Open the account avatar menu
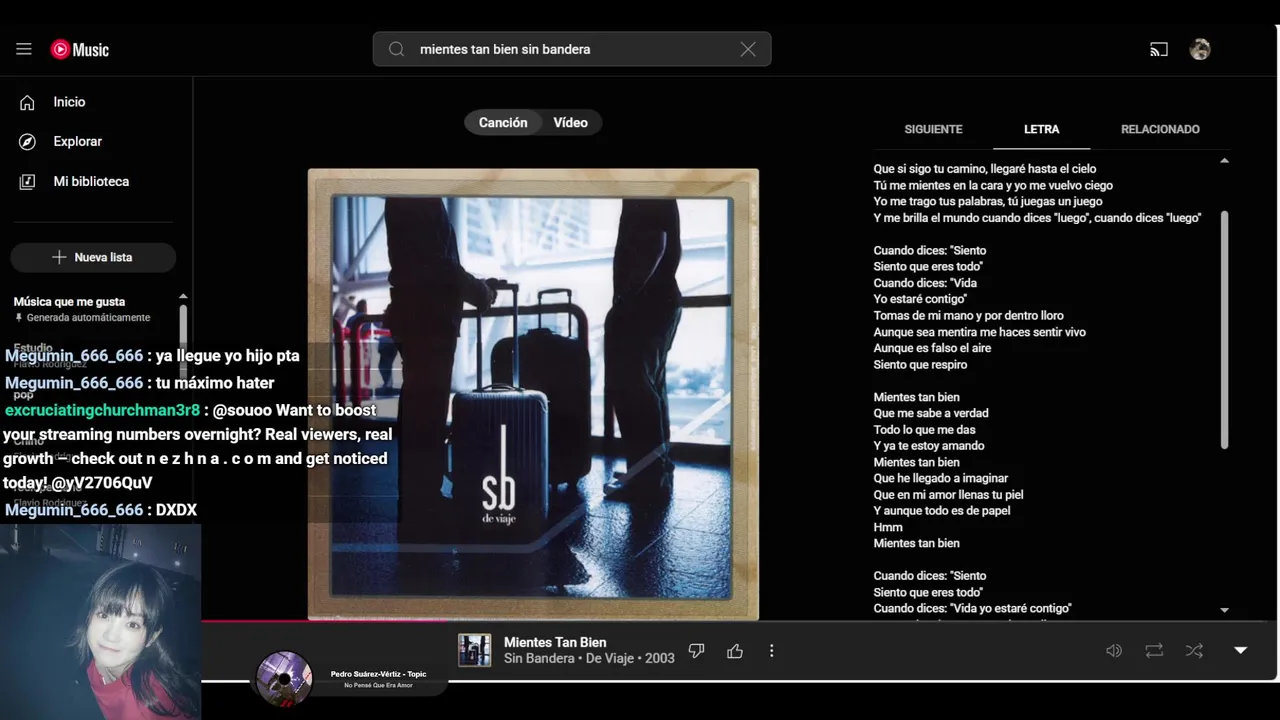The image size is (1280, 720). [x=1200, y=49]
